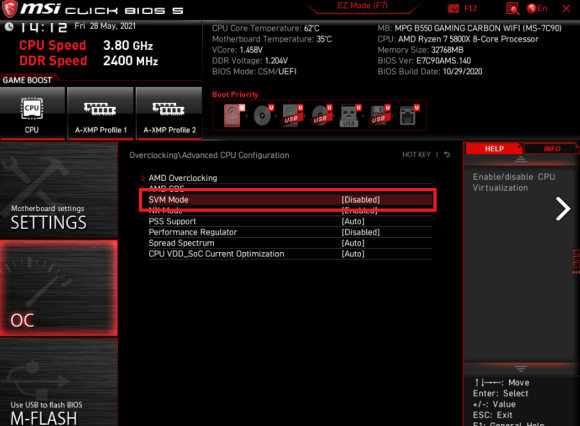Viewport: 580px width, 426px height.
Task: Go back using the return arrow icon
Action: point(447,155)
